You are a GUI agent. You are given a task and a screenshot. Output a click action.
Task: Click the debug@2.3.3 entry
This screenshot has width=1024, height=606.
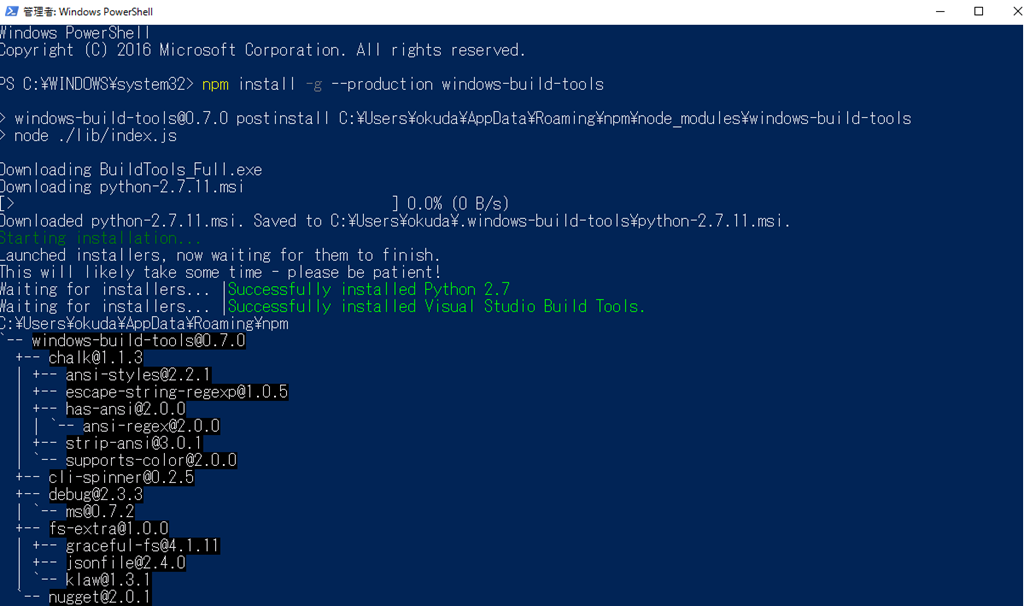tap(95, 494)
